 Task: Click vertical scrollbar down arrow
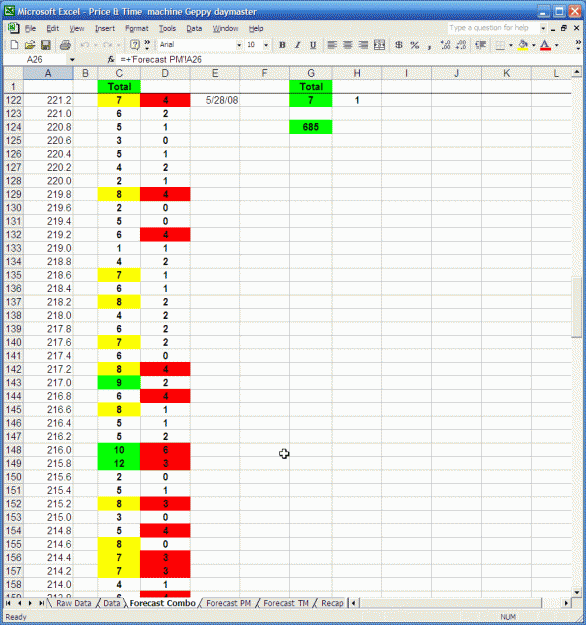(x=576, y=592)
